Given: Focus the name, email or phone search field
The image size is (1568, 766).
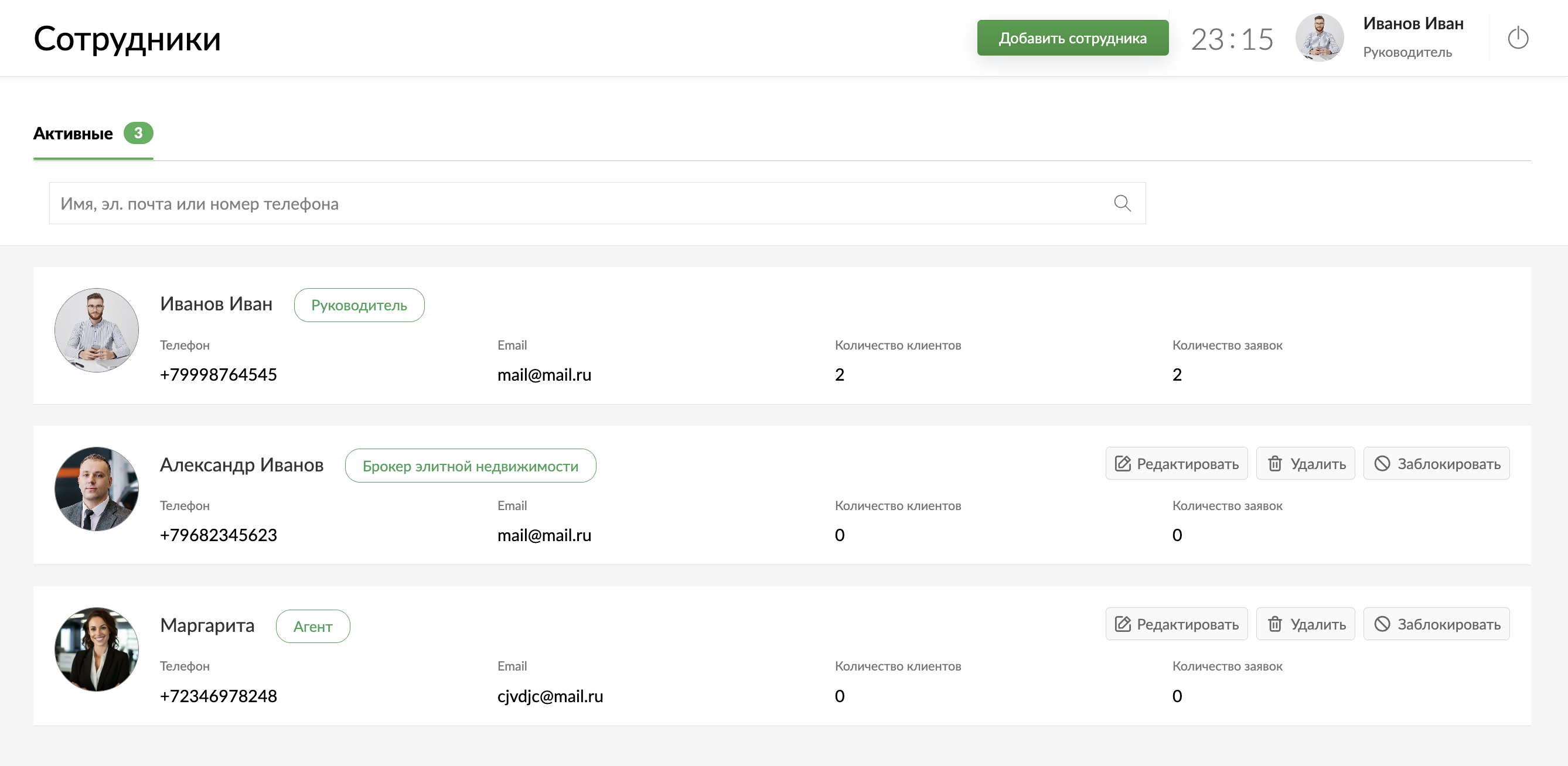Looking at the screenshot, I should pyautogui.click(x=597, y=203).
